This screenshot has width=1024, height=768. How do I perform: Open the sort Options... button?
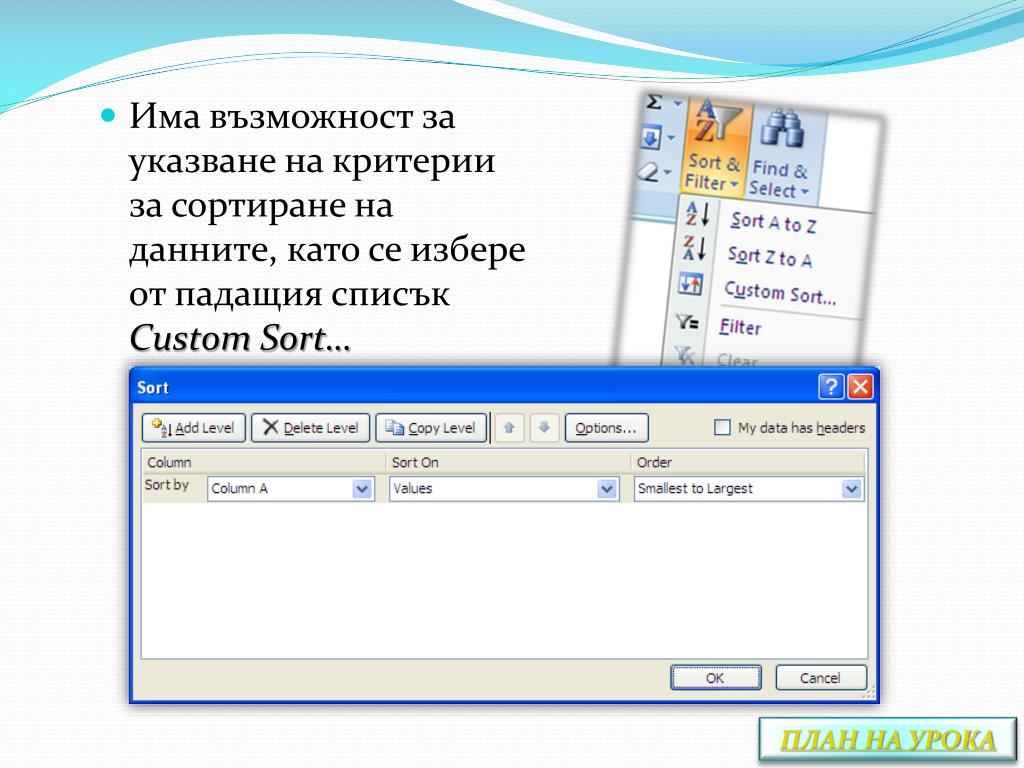[x=606, y=428]
